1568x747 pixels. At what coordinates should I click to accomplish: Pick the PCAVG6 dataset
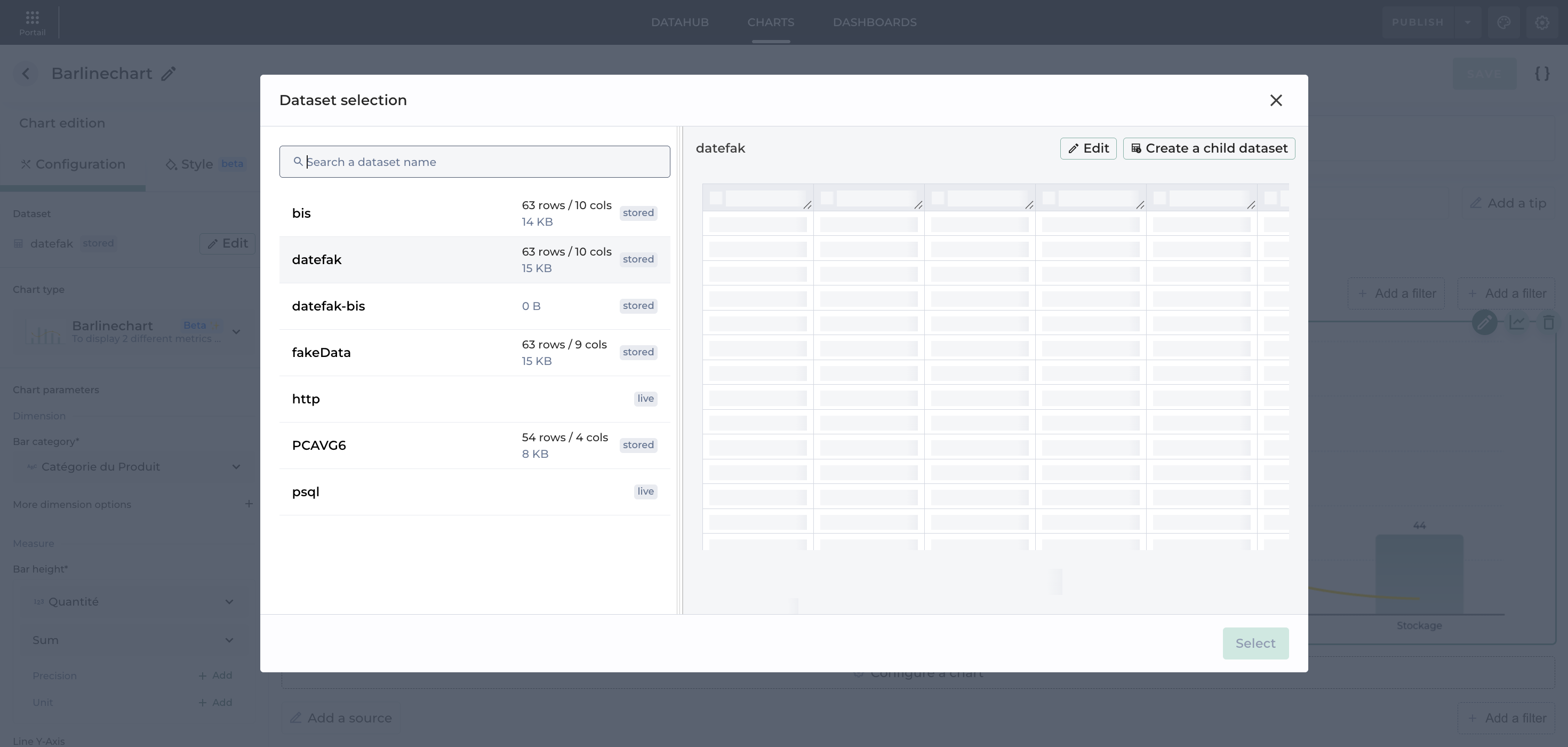(475, 445)
